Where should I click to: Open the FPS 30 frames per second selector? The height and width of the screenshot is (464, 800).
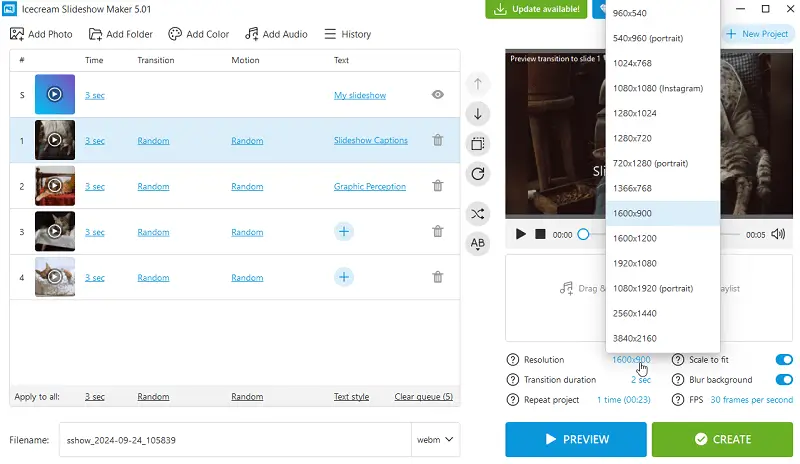click(x=751, y=400)
